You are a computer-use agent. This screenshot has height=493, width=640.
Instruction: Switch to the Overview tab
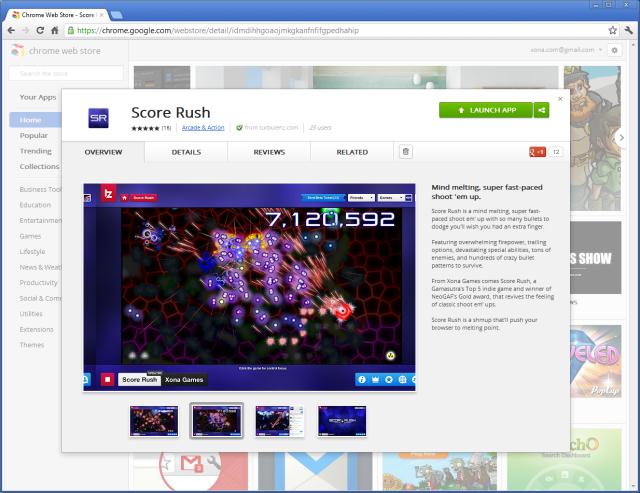[103, 152]
